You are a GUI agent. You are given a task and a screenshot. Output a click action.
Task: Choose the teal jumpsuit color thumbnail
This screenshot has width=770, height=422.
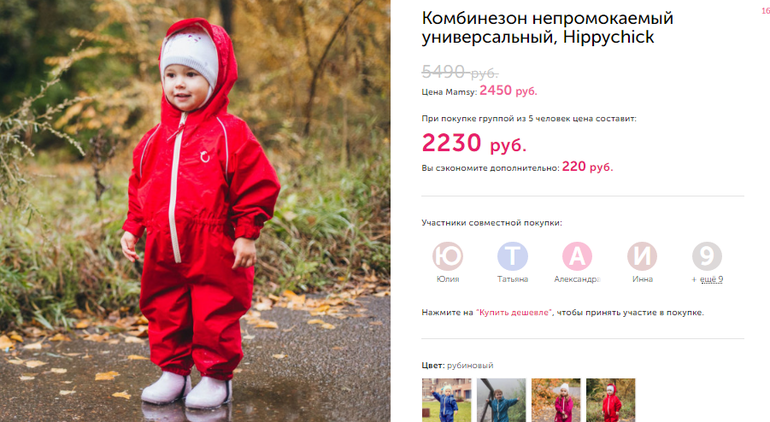pos(501,400)
